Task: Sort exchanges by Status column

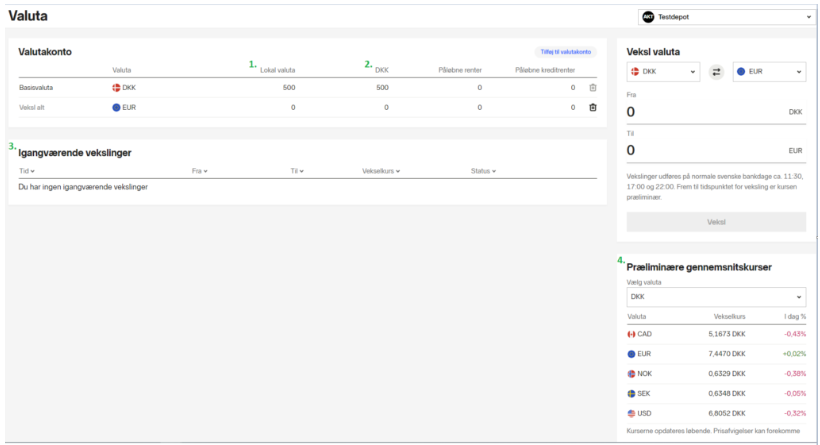Action: tap(484, 171)
